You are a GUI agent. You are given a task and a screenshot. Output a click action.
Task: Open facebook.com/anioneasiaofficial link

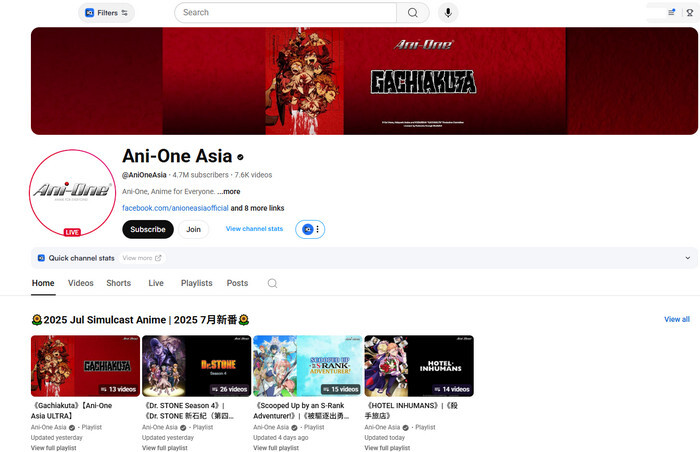(175, 208)
